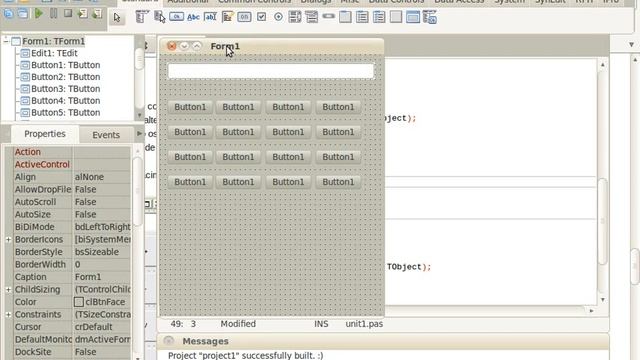Pause the running program
The image size is (640, 360).
(53, 13)
